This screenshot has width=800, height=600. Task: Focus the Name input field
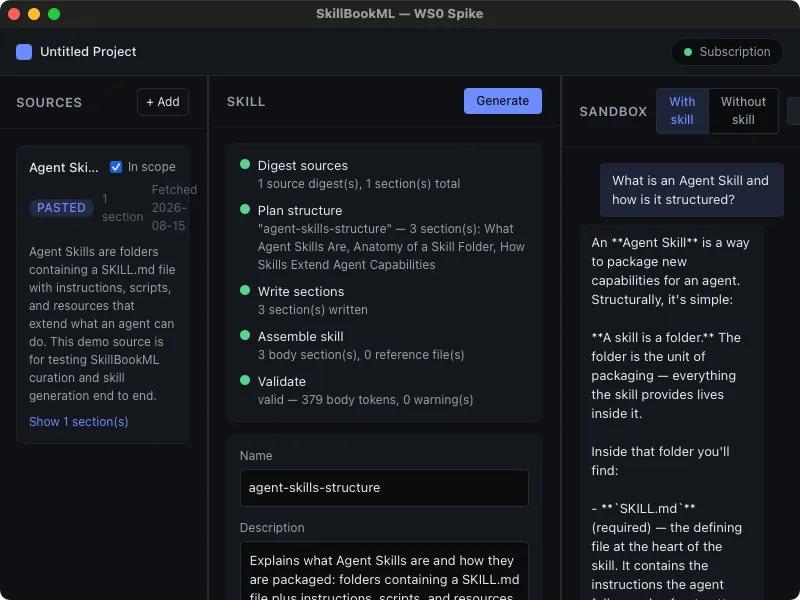tap(384, 488)
